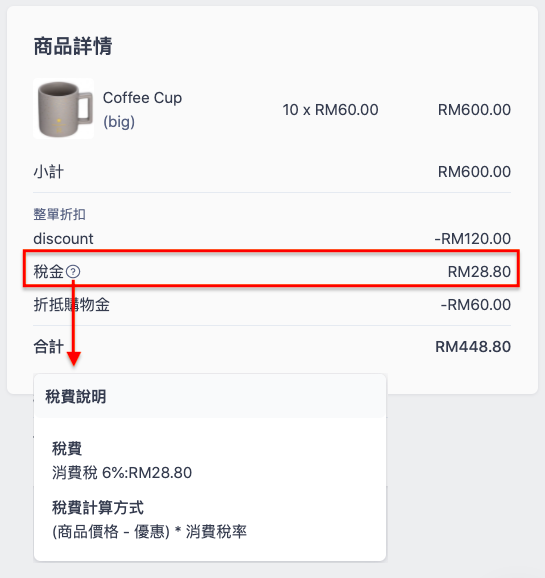Click the 折抵購物金 credit amount -RM60.00
The image size is (545, 578).
(476, 305)
